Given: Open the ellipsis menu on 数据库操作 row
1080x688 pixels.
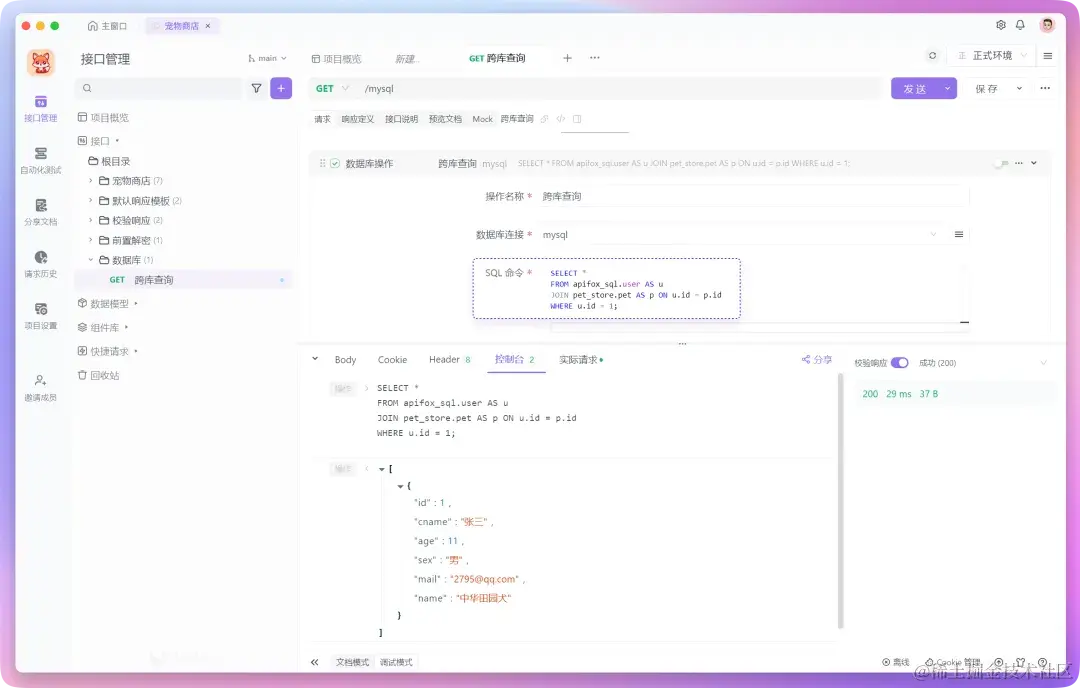Looking at the screenshot, I should 1019,163.
